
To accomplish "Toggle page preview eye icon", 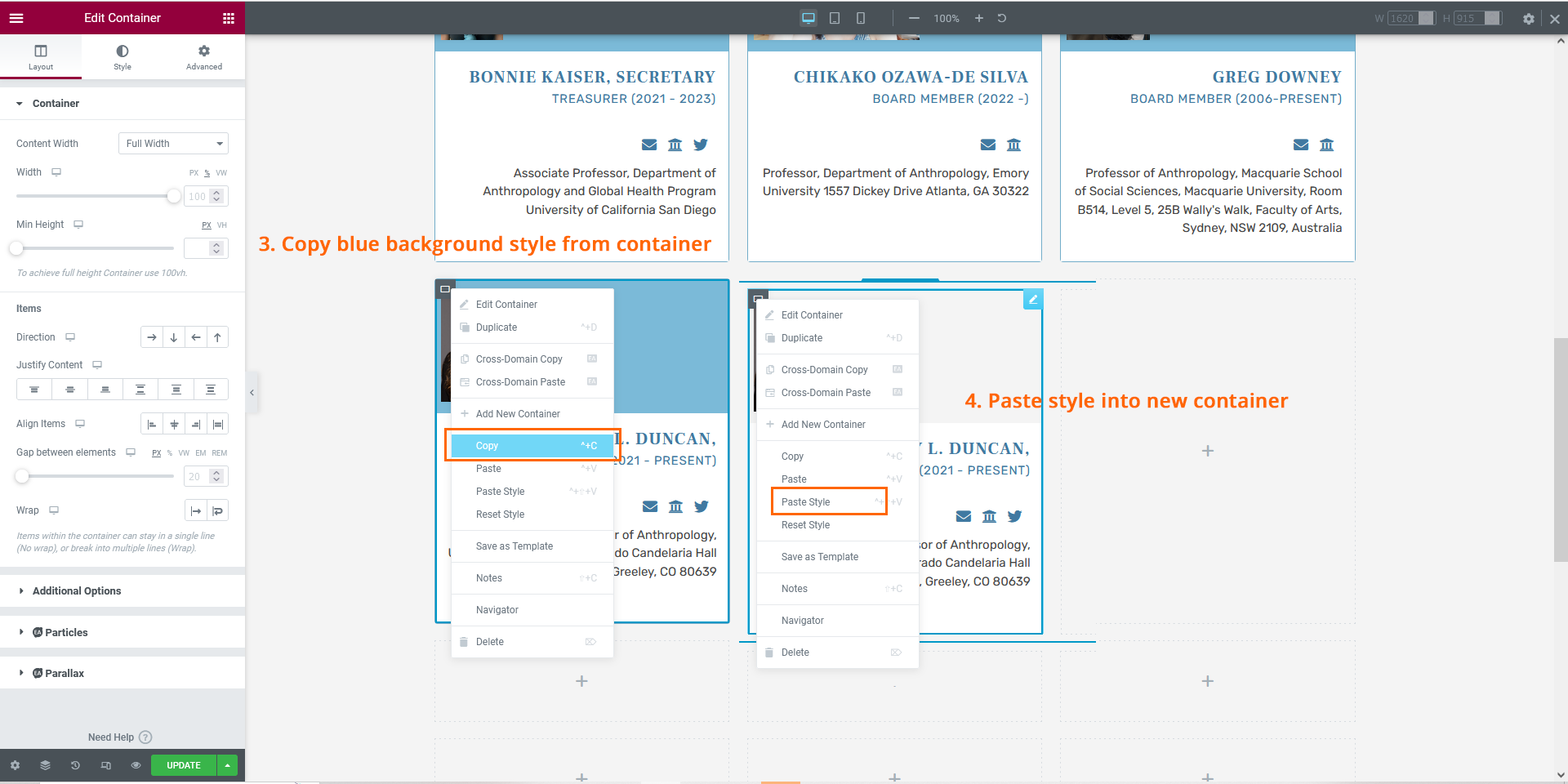I will pos(136,765).
